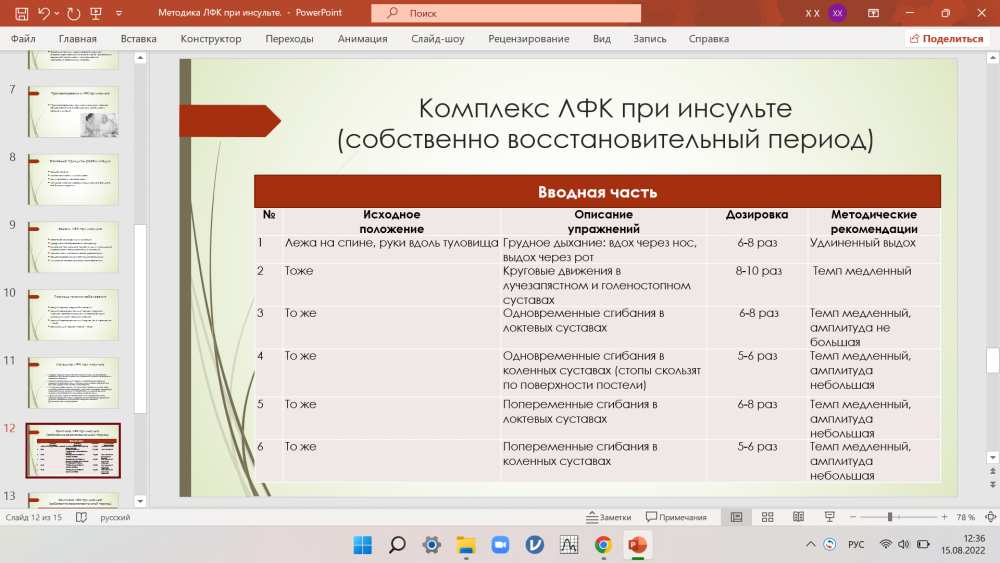Start slideshow from status bar icon
The height and width of the screenshot is (563, 1000).
pos(828,517)
